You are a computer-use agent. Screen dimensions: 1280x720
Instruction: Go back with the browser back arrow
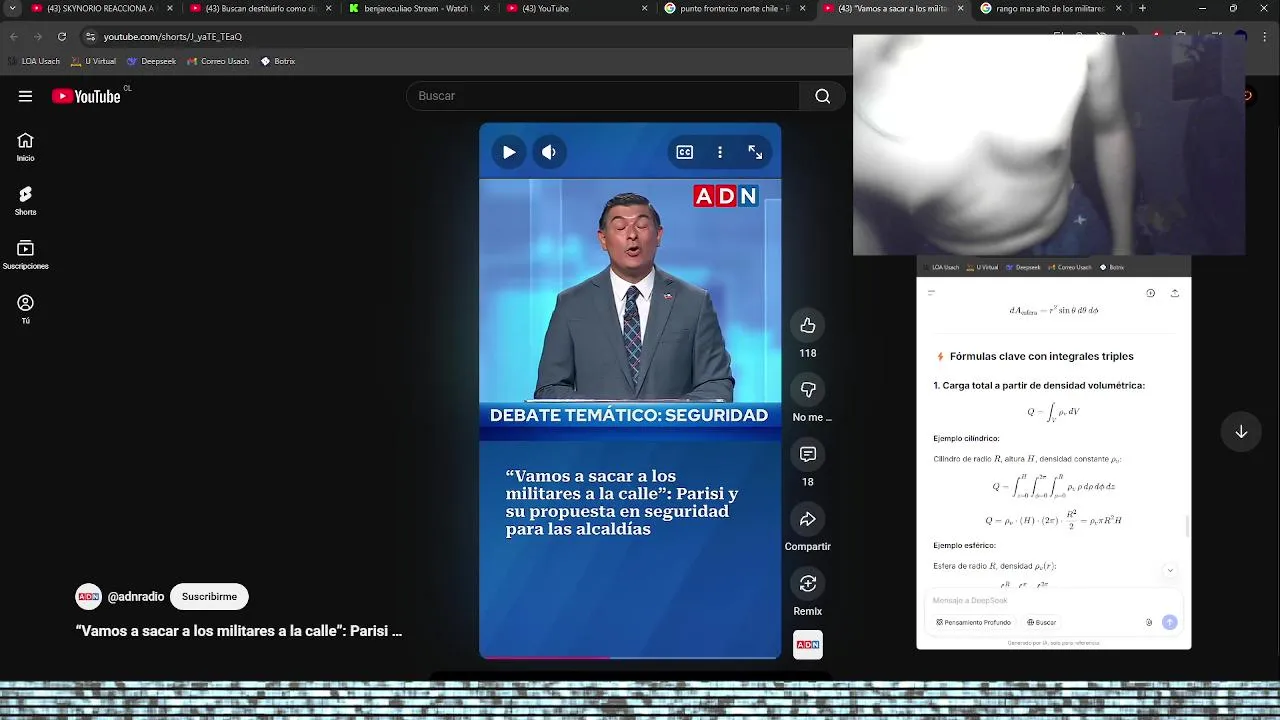pos(14,37)
